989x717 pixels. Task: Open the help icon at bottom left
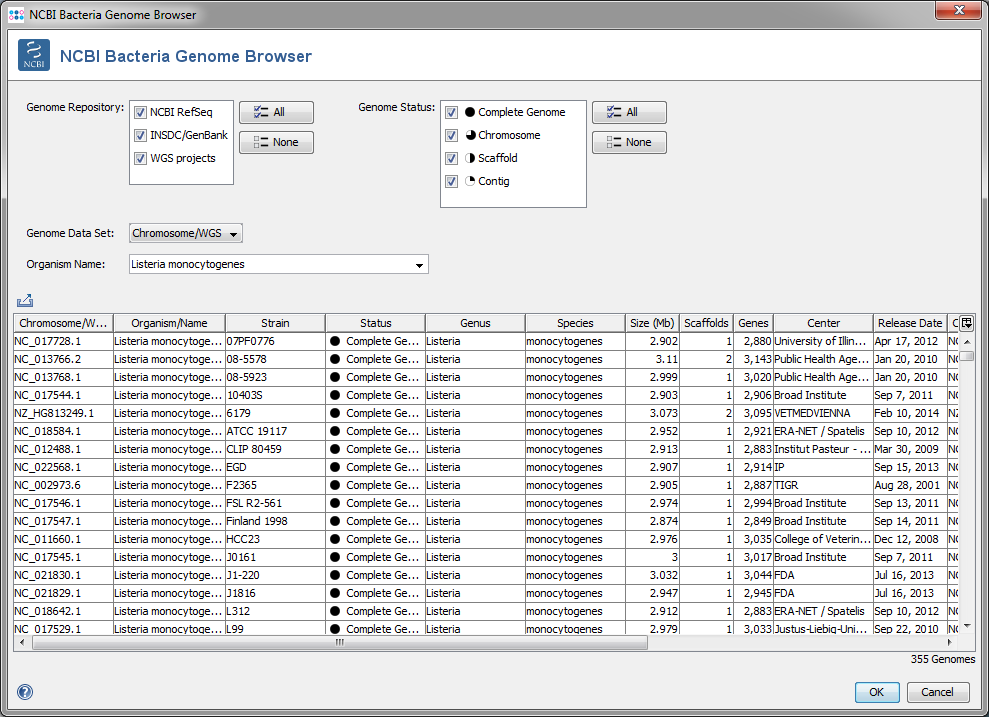pyautogui.click(x=25, y=692)
